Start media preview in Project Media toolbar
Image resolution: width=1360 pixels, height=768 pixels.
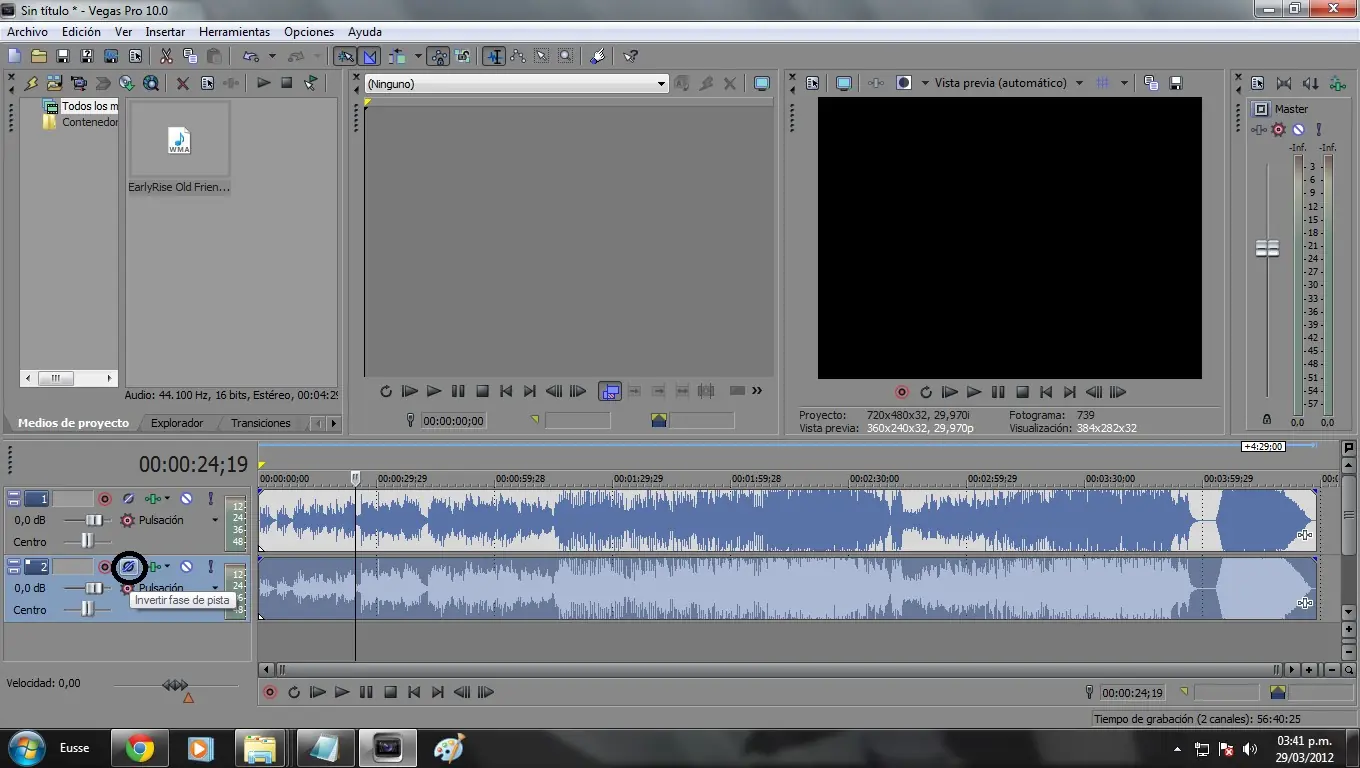coord(263,83)
